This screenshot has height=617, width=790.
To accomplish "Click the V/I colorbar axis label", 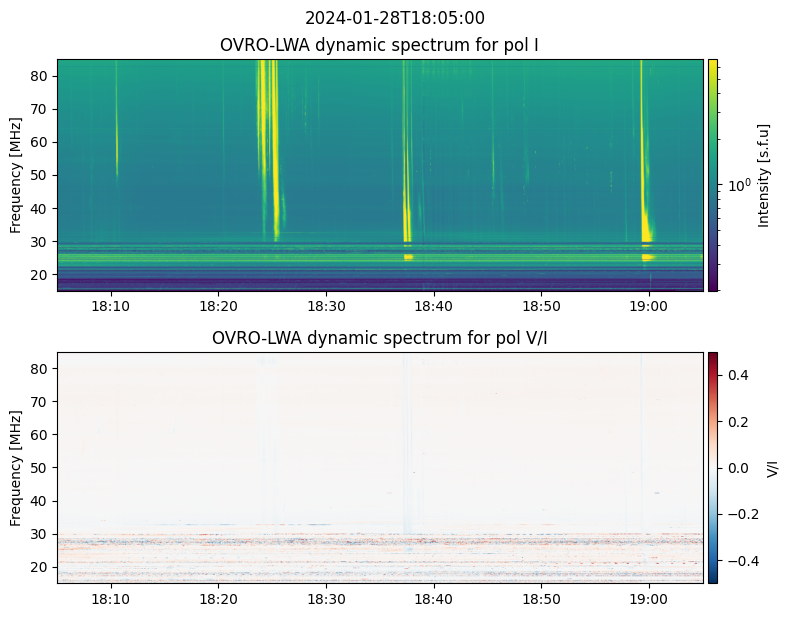I will click(772, 467).
